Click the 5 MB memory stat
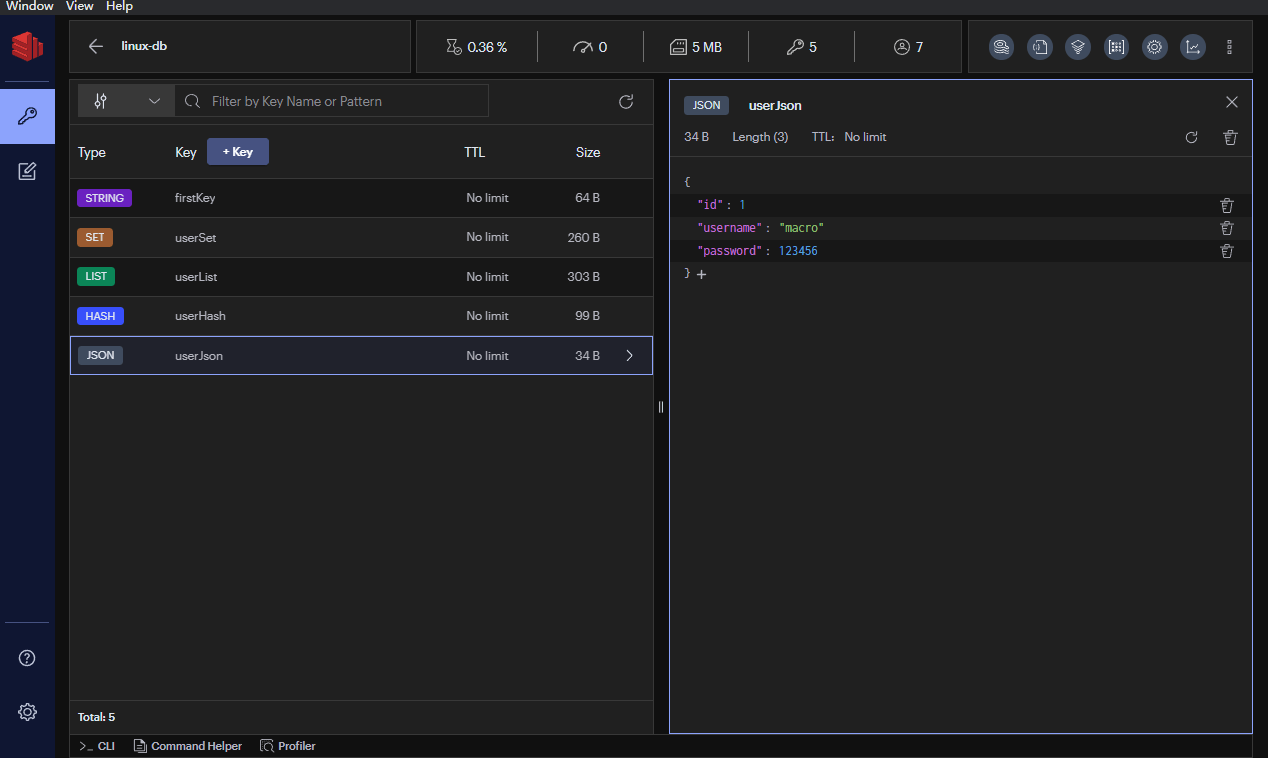 [x=695, y=47]
